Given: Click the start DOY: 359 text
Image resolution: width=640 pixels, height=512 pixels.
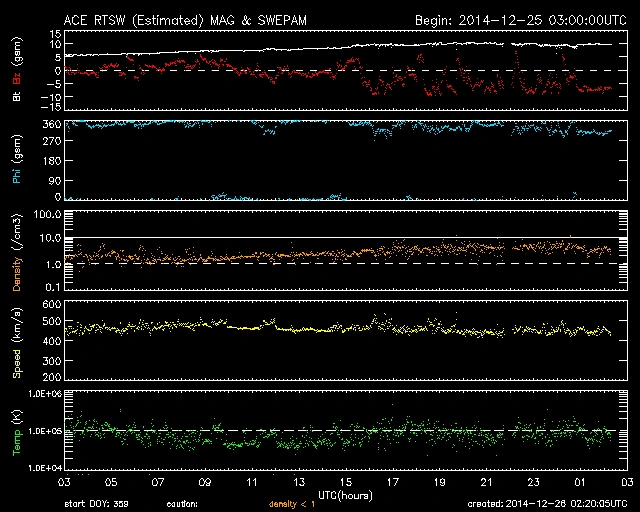Looking at the screenshot, I should 96,504.
